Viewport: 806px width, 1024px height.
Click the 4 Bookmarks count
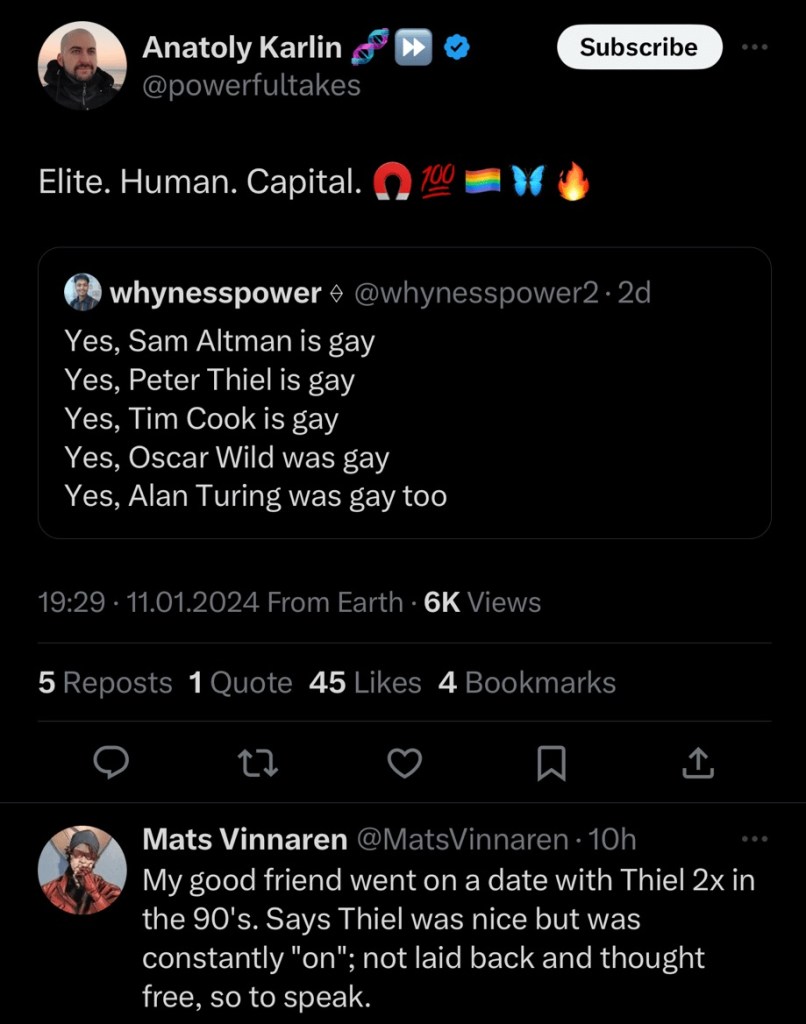(527, 683)
